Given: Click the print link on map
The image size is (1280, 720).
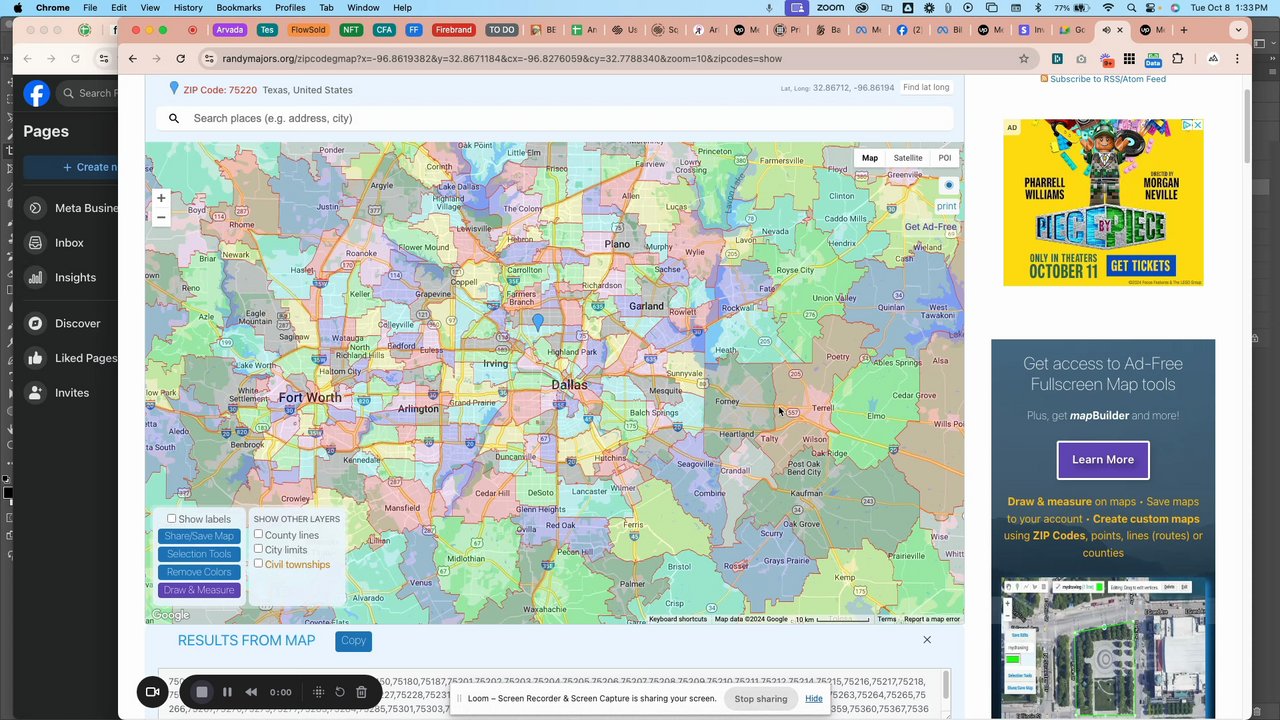Looking at the screenshot, I should tap(946, 206).
